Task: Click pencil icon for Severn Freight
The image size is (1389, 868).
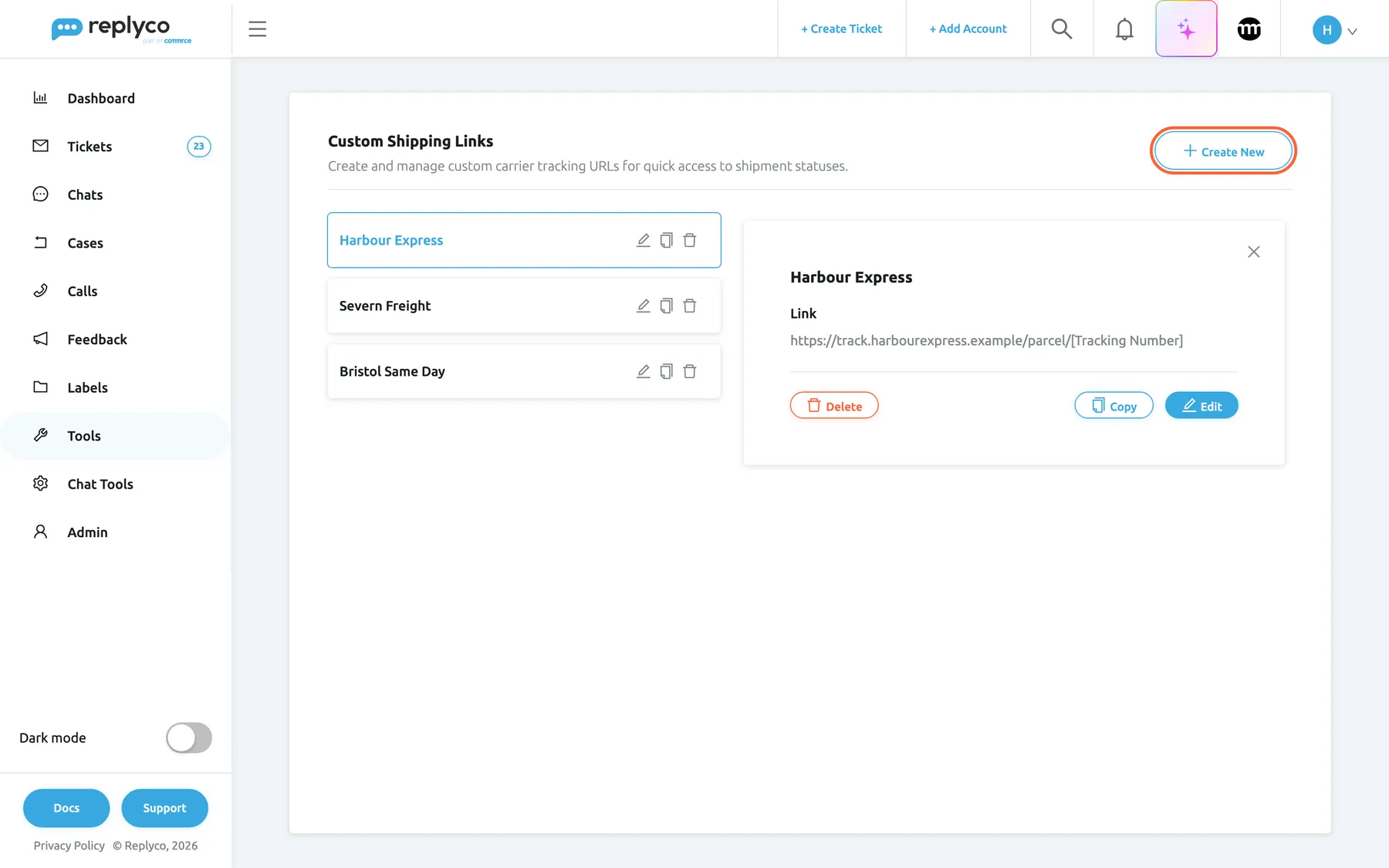Action: click(x=643, y=306)
